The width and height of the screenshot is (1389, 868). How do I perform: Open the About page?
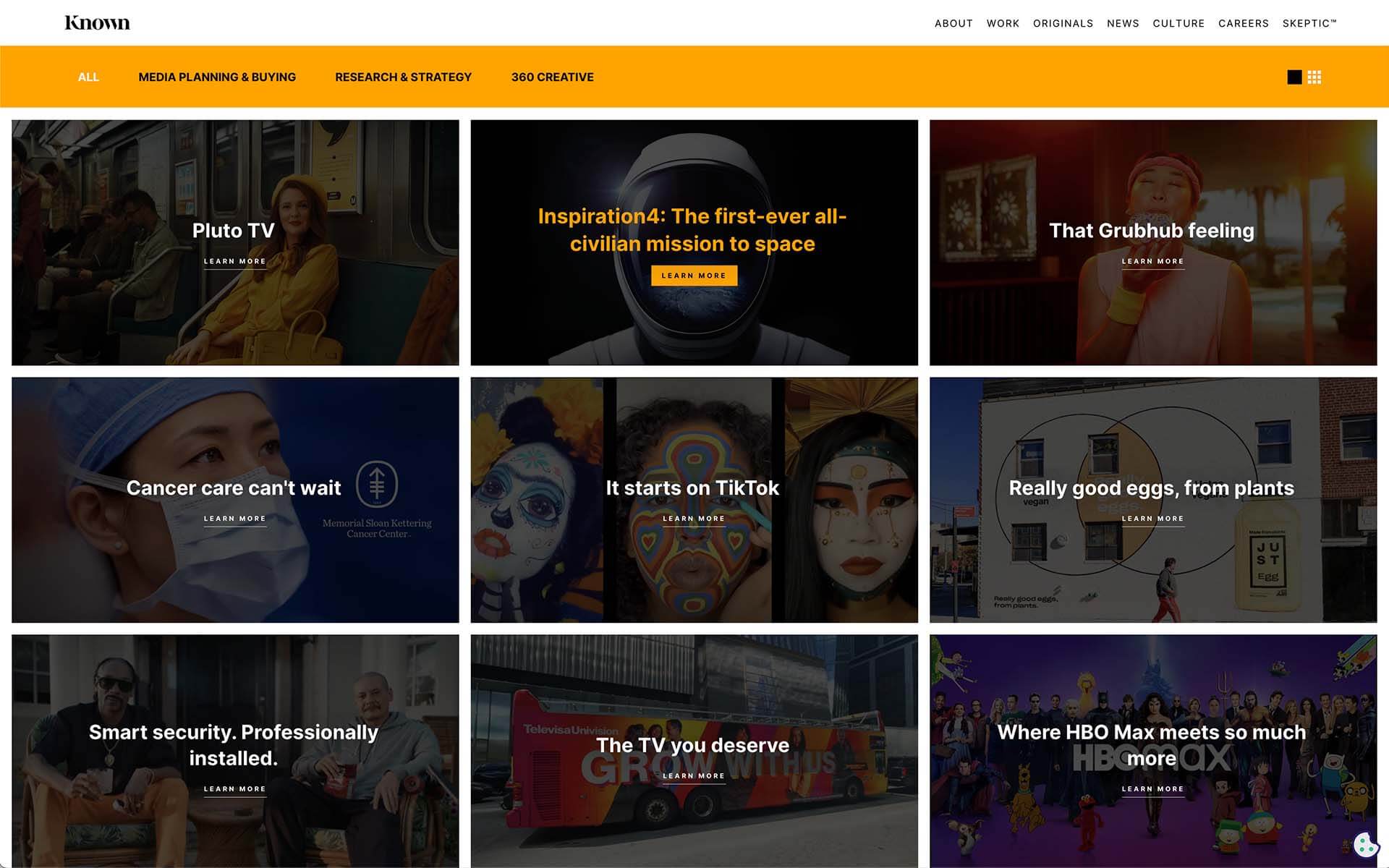[x=953, y=24]
